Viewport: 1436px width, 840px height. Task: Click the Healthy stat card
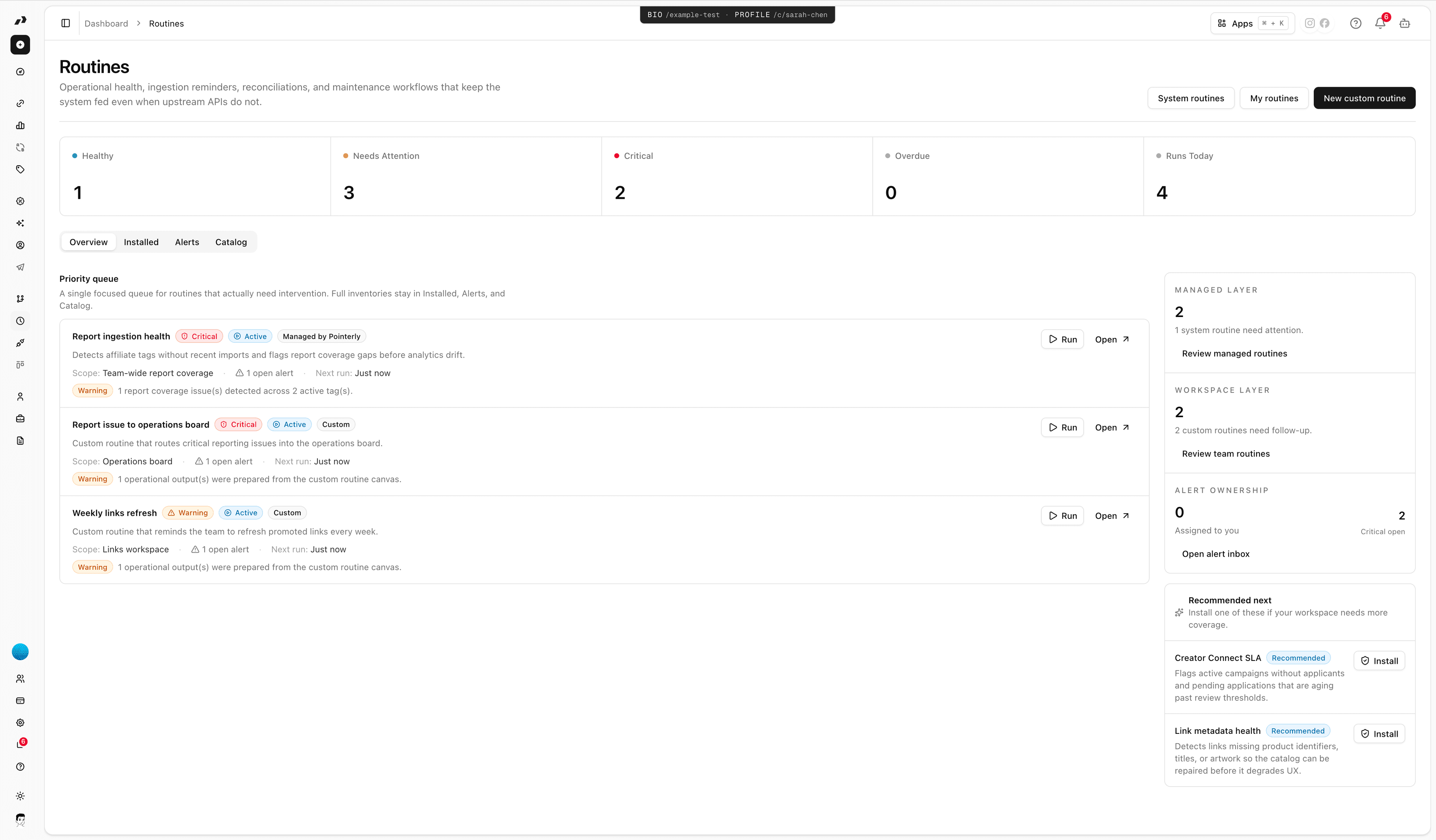click(x=195, y=176)
